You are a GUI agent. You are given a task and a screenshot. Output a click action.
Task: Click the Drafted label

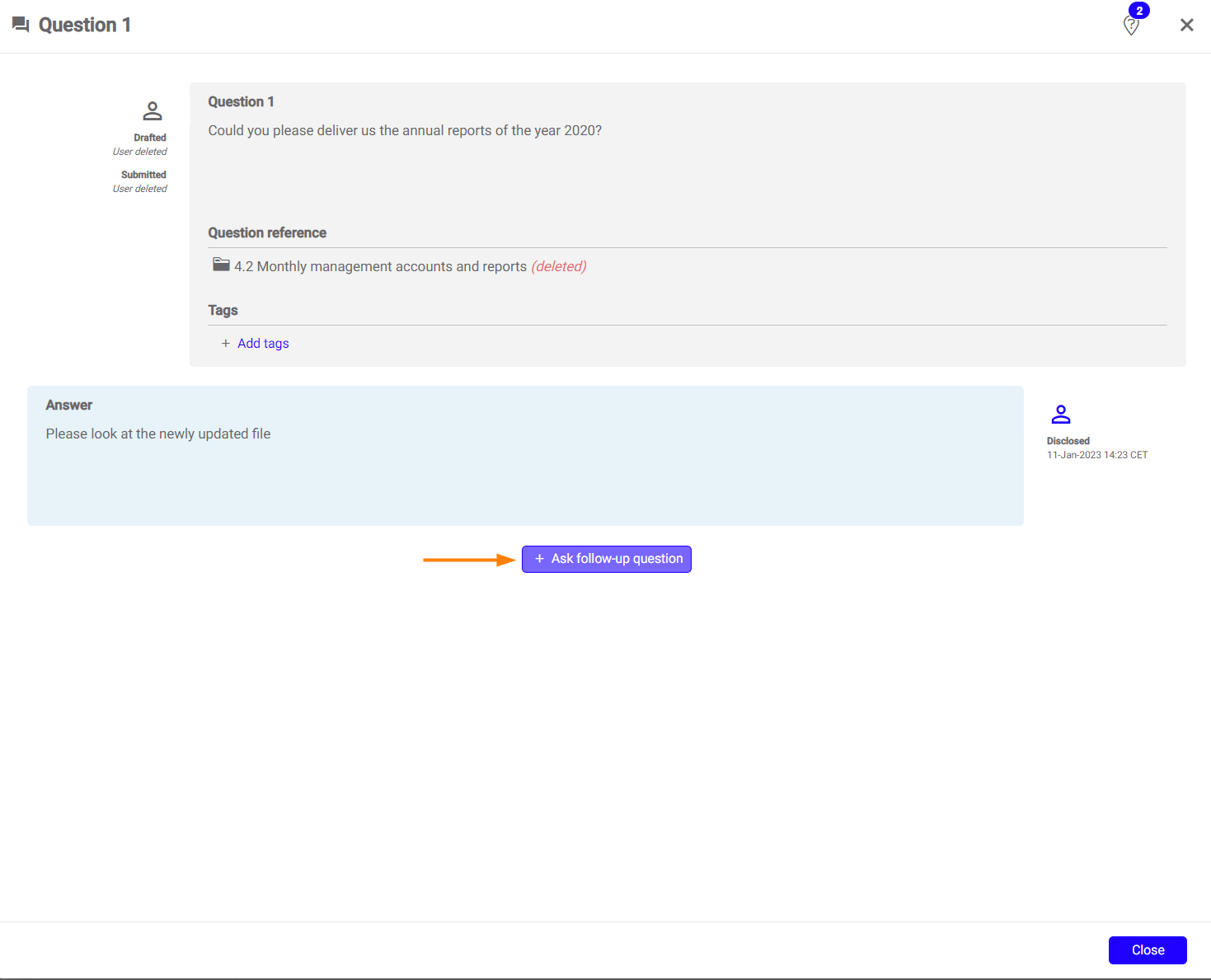(x=150, y=138)
